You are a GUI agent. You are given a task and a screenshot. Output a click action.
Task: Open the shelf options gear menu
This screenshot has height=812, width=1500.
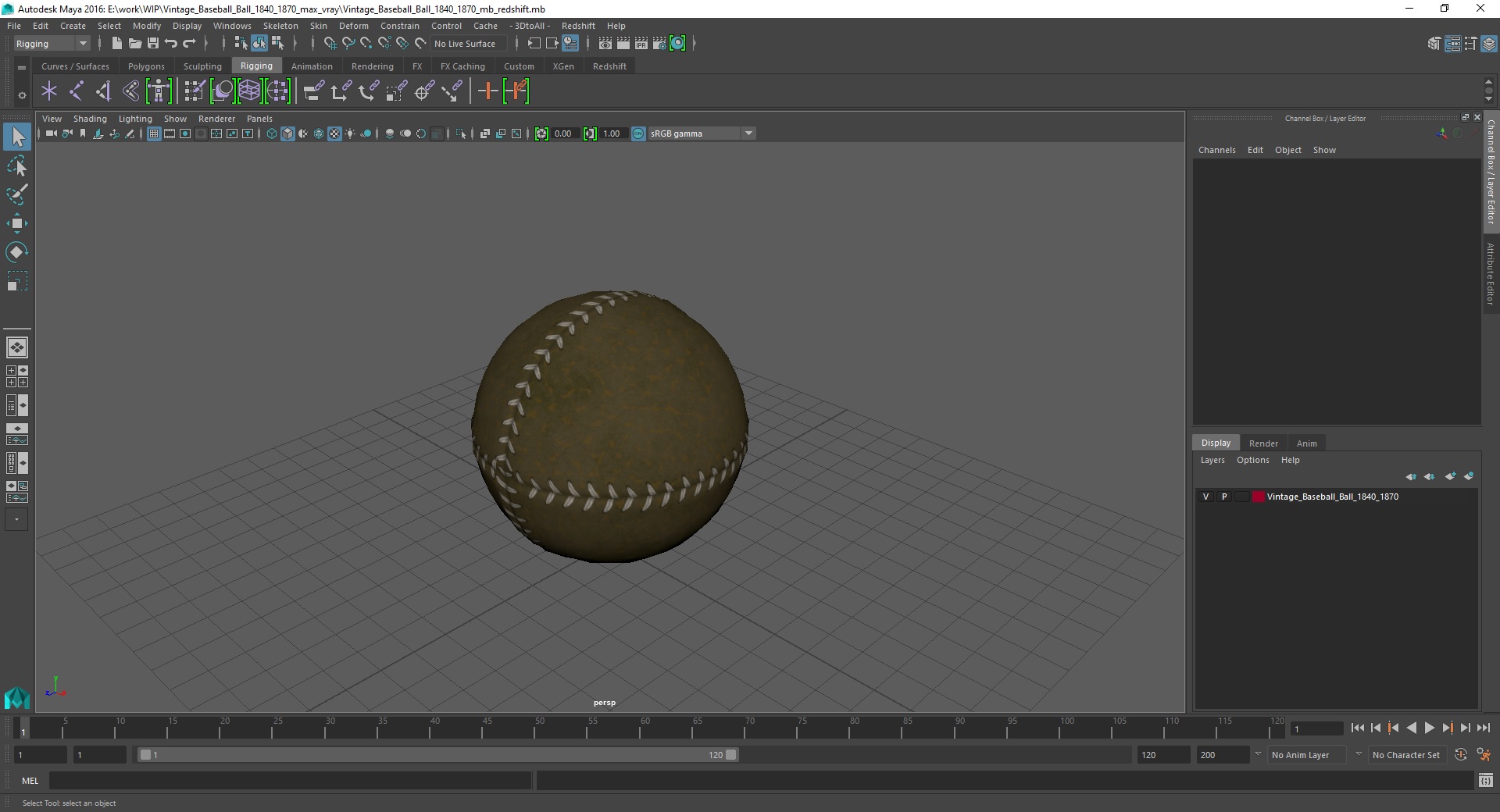coord(22,95)
